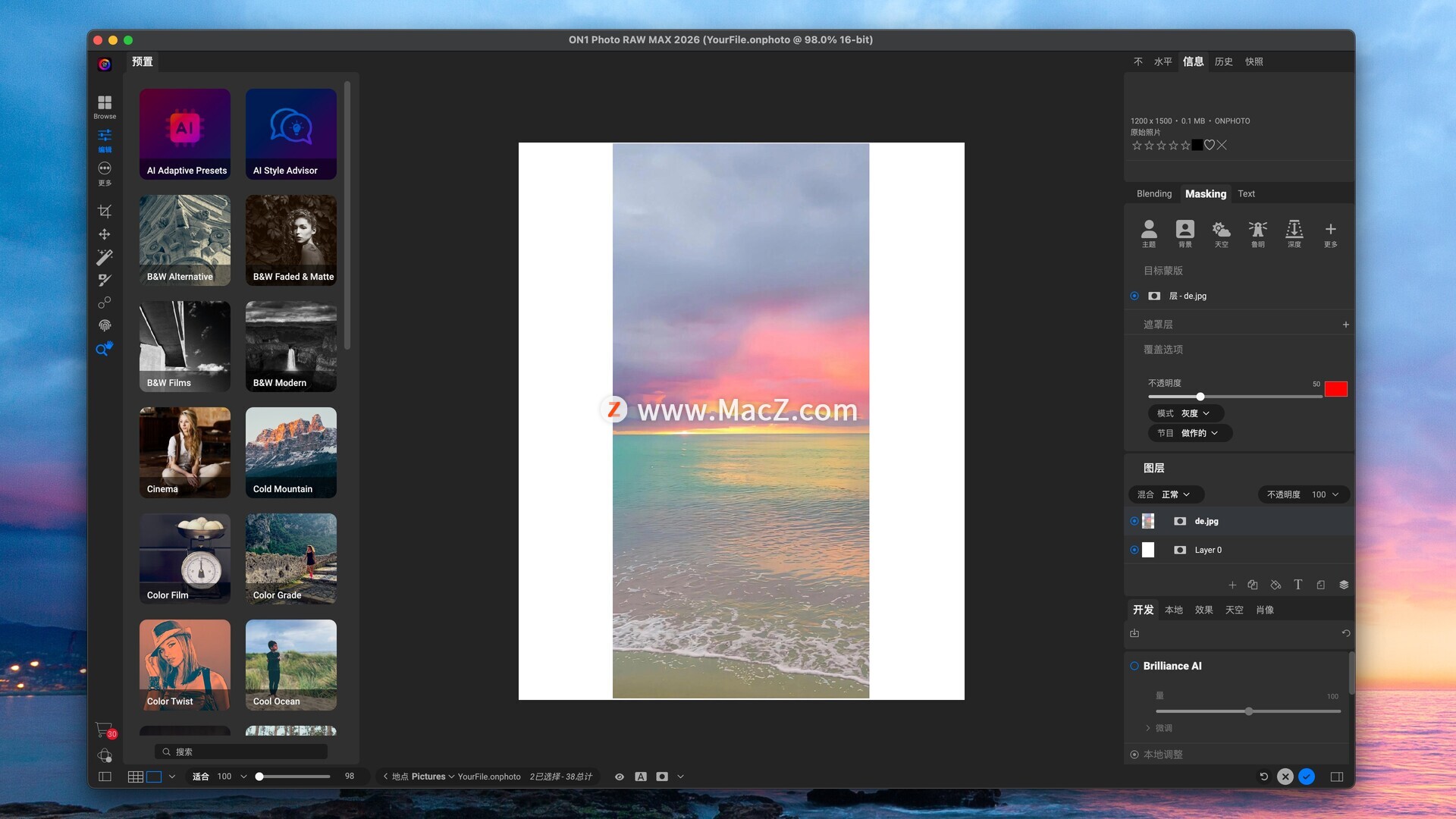Click the red mask overlay color swatch
The image size is (1456, 819).
(1335, 389)
